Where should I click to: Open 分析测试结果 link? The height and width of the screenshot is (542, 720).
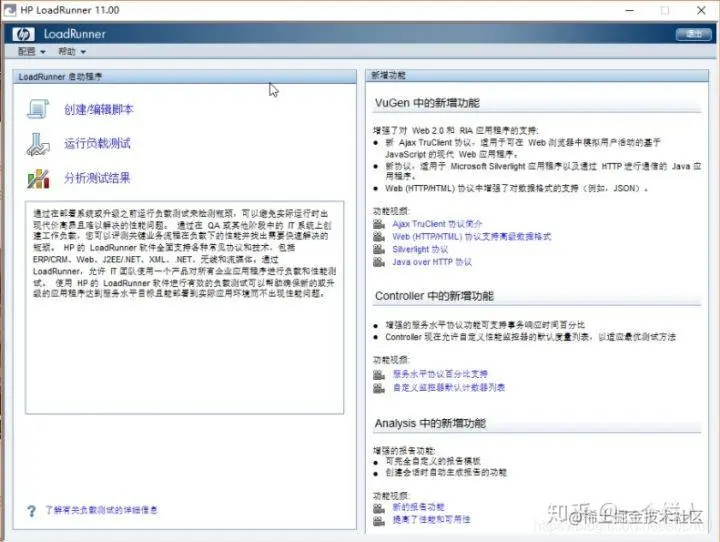click(x=97, y=178)
